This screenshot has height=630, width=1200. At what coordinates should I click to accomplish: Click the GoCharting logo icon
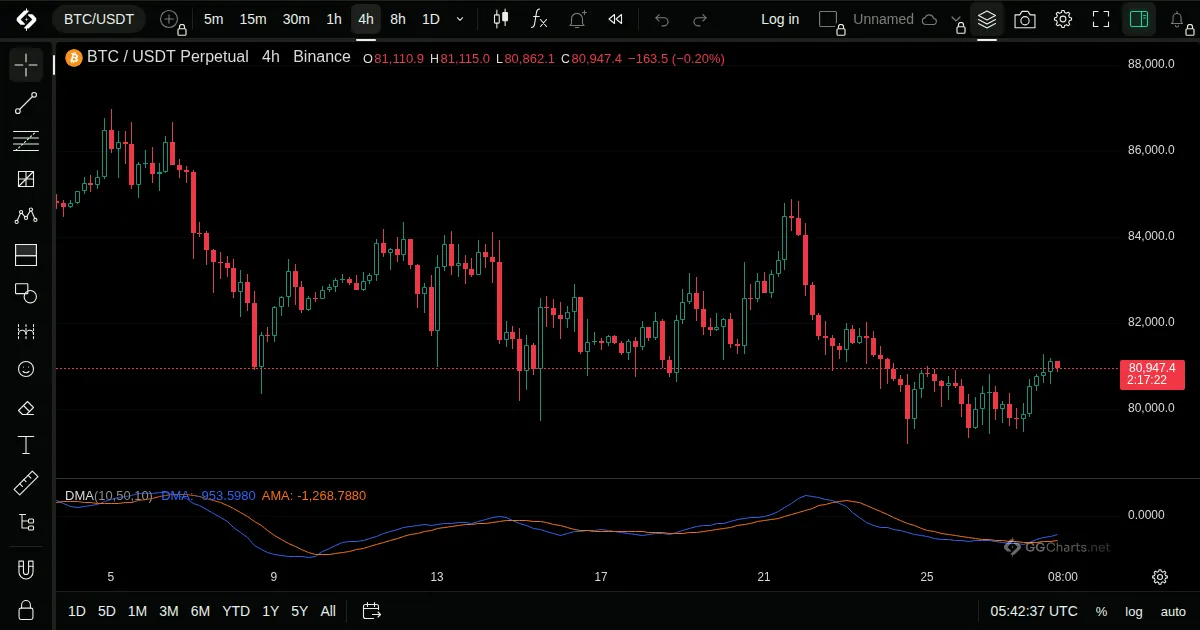pyautogui.click(x=26, y=19)
